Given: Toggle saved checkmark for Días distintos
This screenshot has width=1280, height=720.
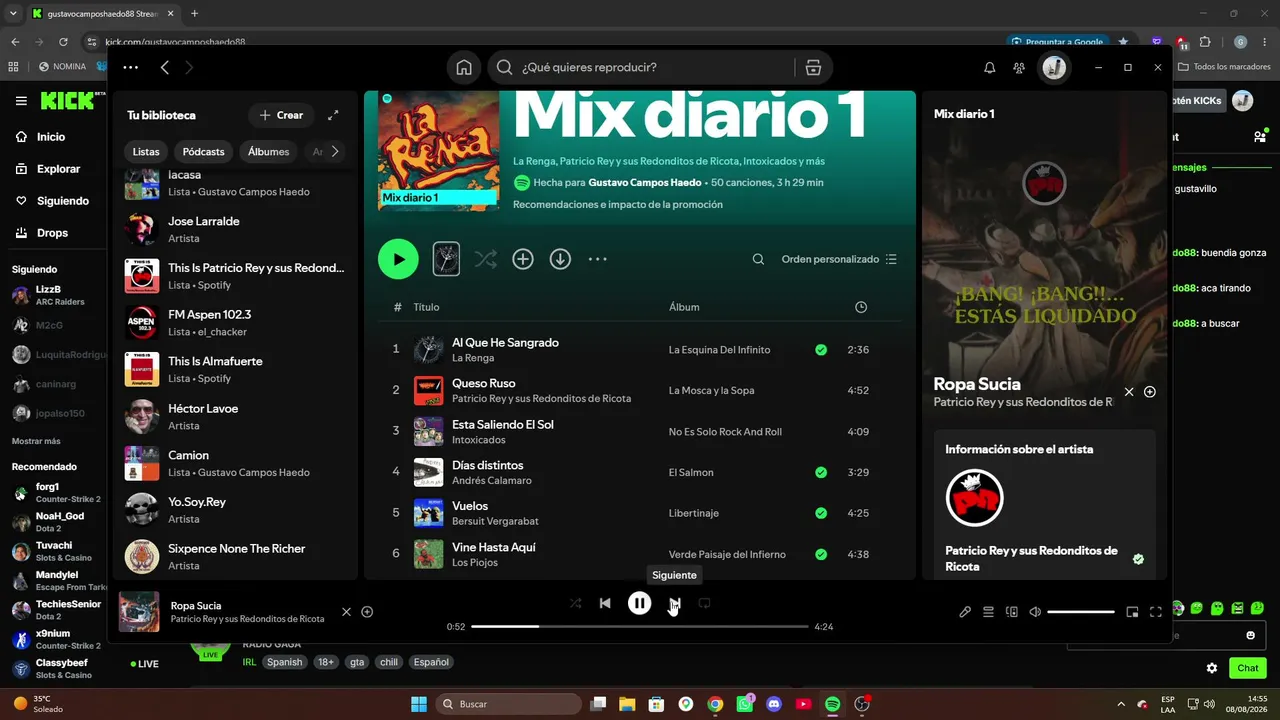Looking at the screenshot, I should click(821, 472).
